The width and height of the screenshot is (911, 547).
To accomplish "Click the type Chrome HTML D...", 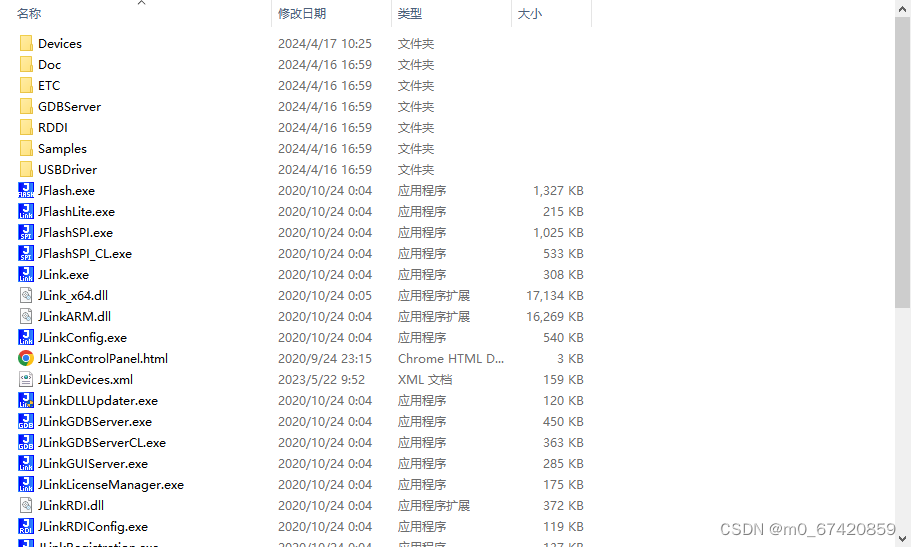I will point(451,359).
